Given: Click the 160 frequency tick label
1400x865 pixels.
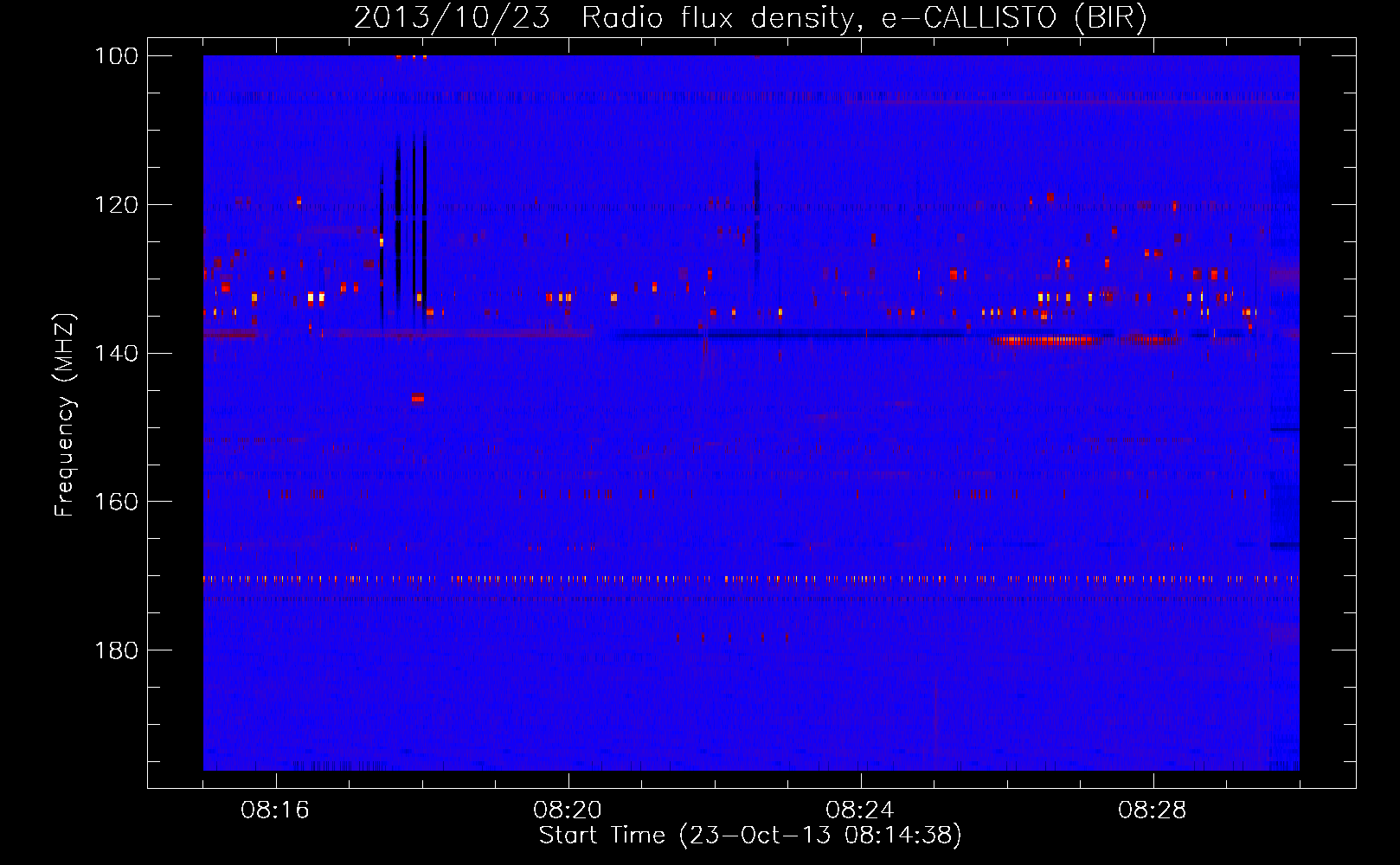Looking at the screenshot, I should (117, 503).
